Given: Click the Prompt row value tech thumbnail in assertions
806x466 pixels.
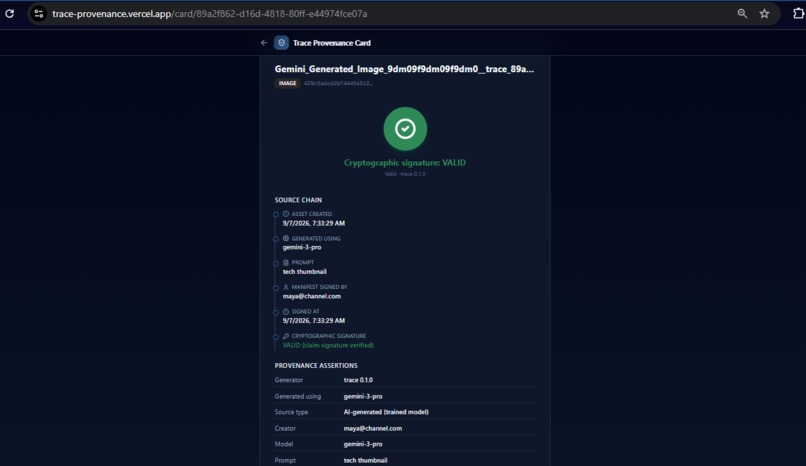Looking at the screenshot, I should [365, 460].
